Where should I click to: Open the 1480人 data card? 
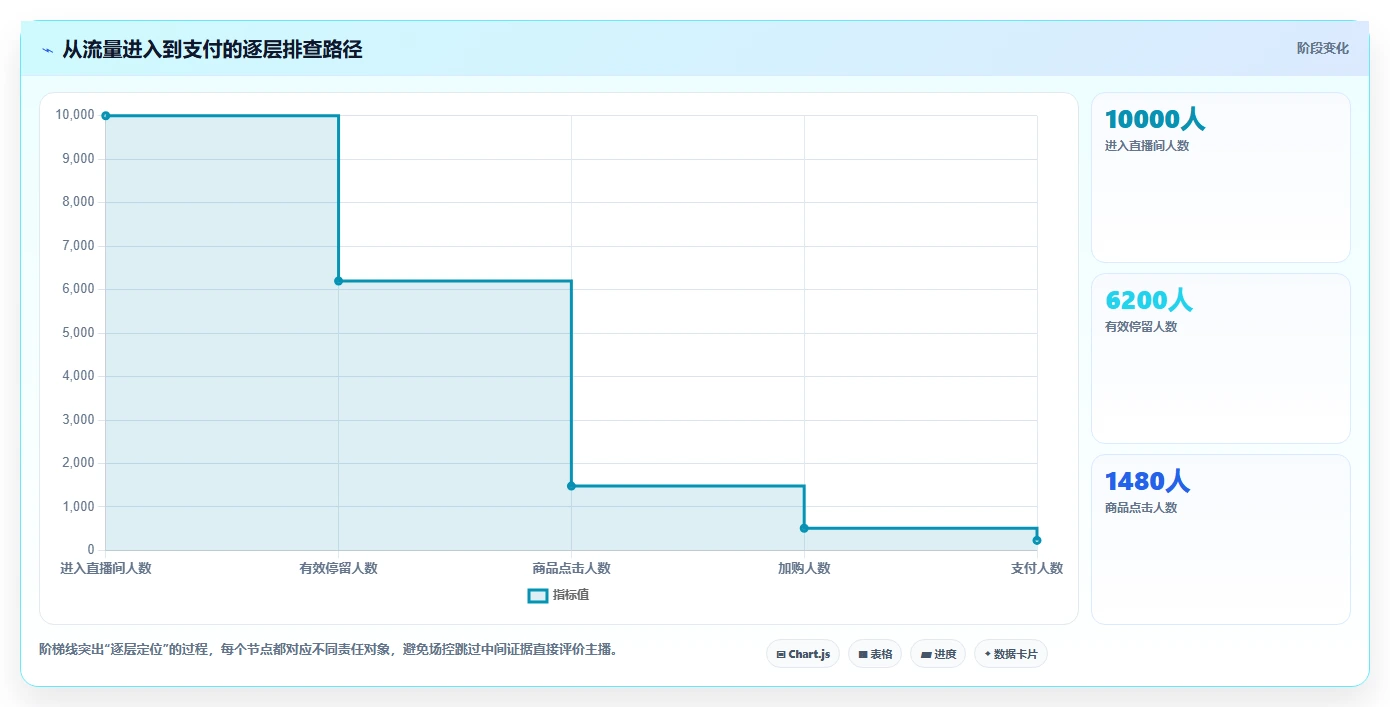[1221, 539]
